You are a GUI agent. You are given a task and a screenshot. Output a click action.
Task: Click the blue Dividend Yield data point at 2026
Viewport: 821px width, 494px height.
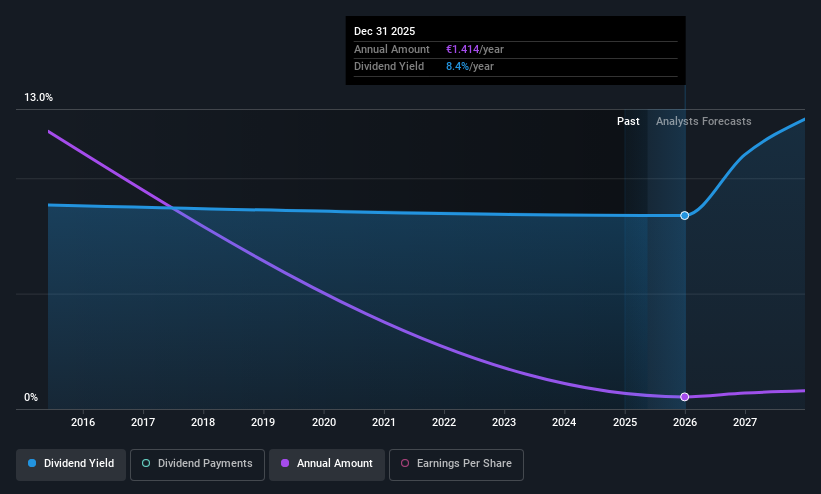(684, 215)
